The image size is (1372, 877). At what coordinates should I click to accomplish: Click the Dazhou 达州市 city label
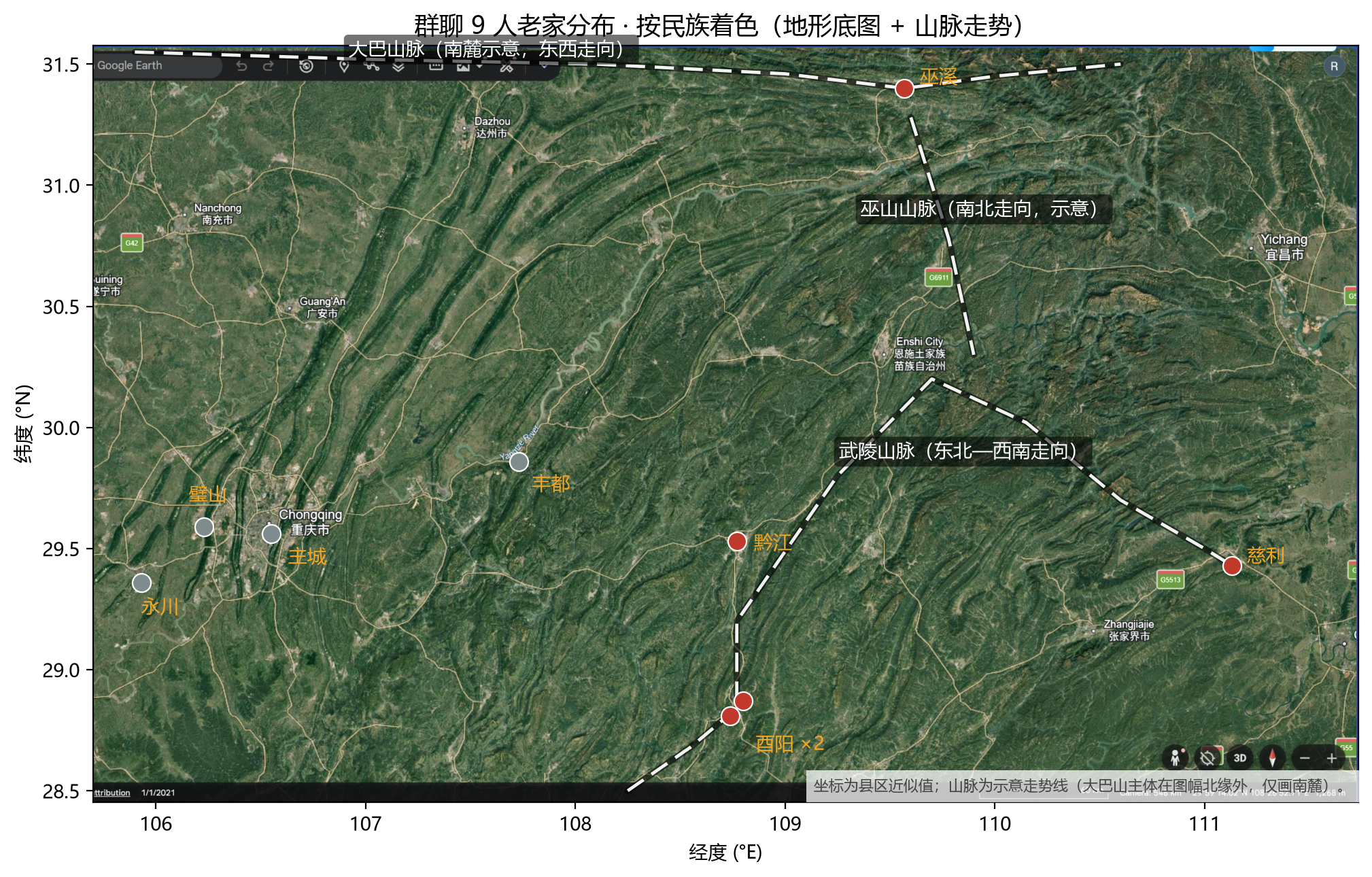point(492,127)
